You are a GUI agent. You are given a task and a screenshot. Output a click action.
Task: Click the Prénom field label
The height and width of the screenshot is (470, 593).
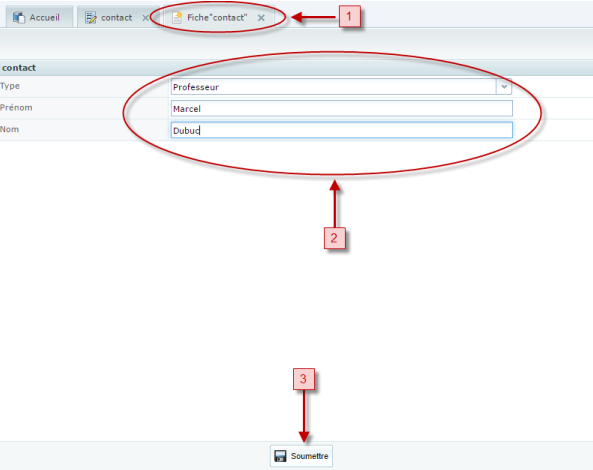tap(16, 108)
